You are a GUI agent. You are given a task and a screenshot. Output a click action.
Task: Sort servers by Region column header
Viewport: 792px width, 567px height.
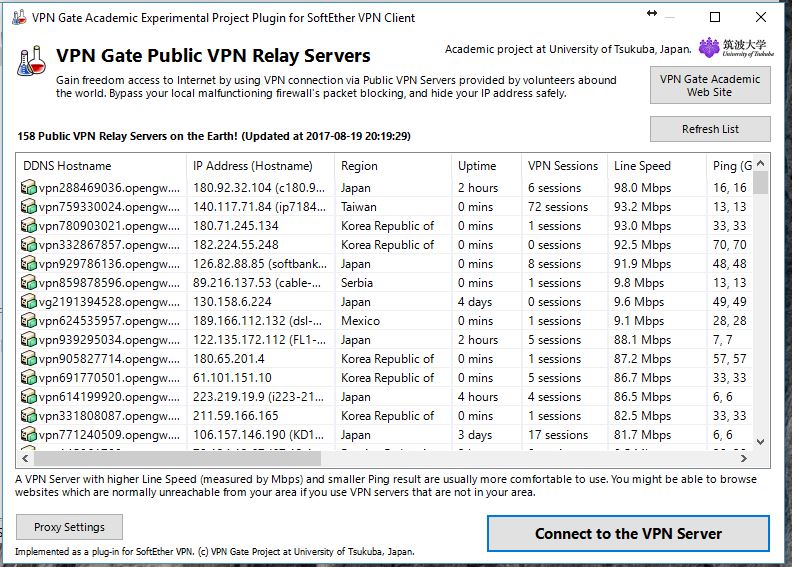(393, 166)
